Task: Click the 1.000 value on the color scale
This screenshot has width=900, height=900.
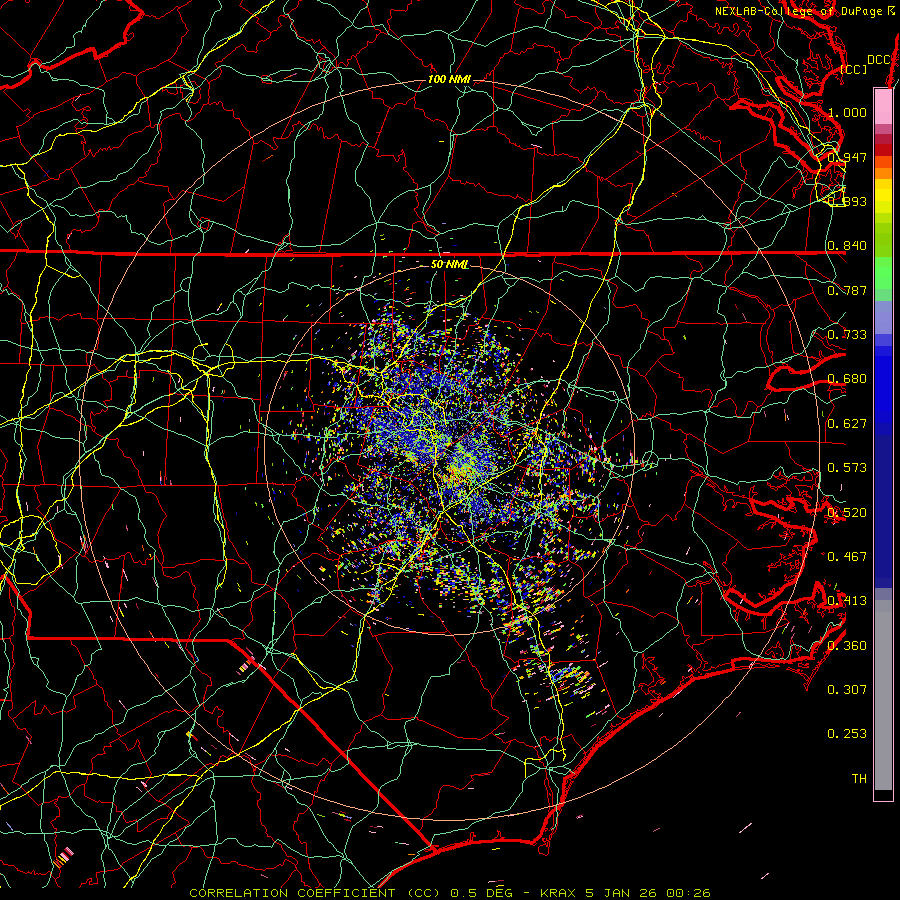Action: click(x=847, y=112)
